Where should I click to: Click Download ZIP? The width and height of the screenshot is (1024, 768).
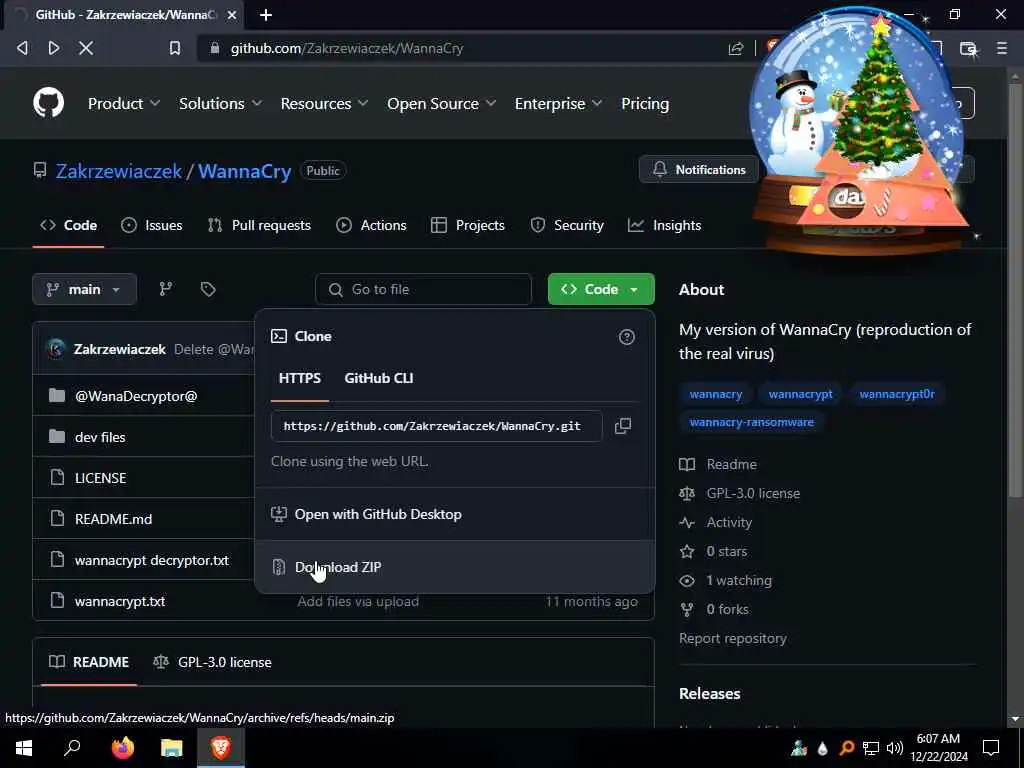point(454,567)
